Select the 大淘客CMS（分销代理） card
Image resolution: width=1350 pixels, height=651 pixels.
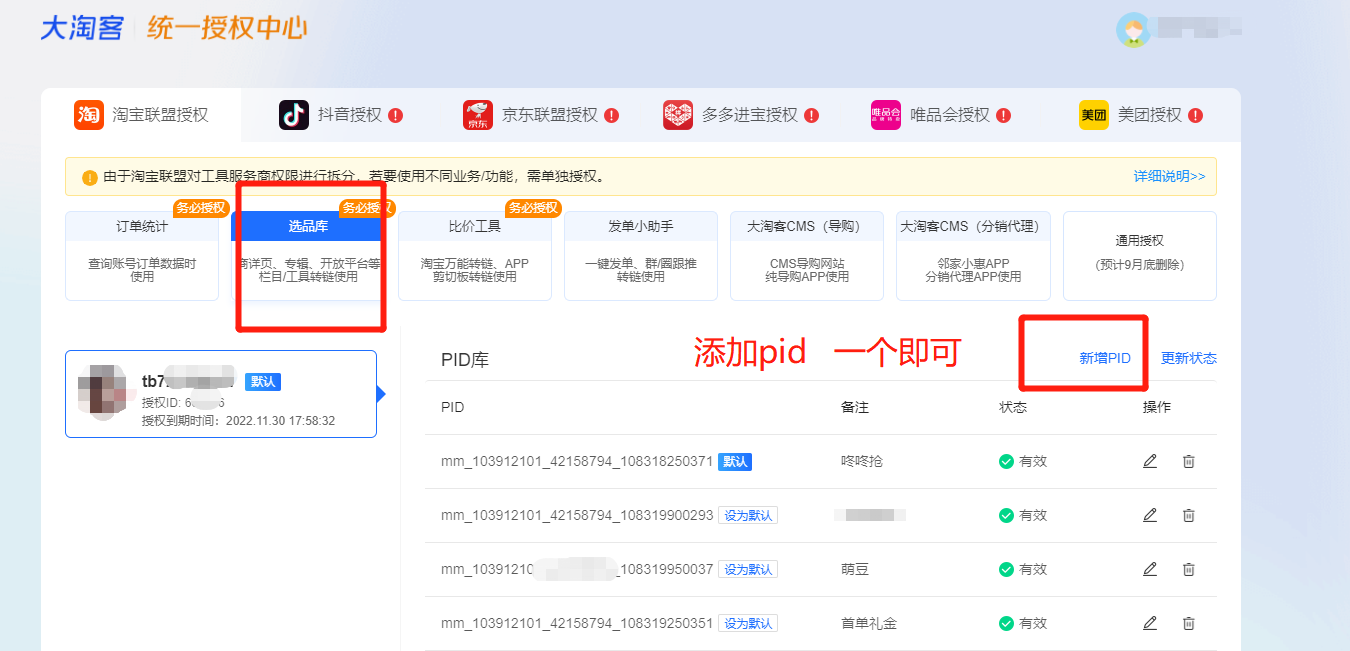point(973,256)
